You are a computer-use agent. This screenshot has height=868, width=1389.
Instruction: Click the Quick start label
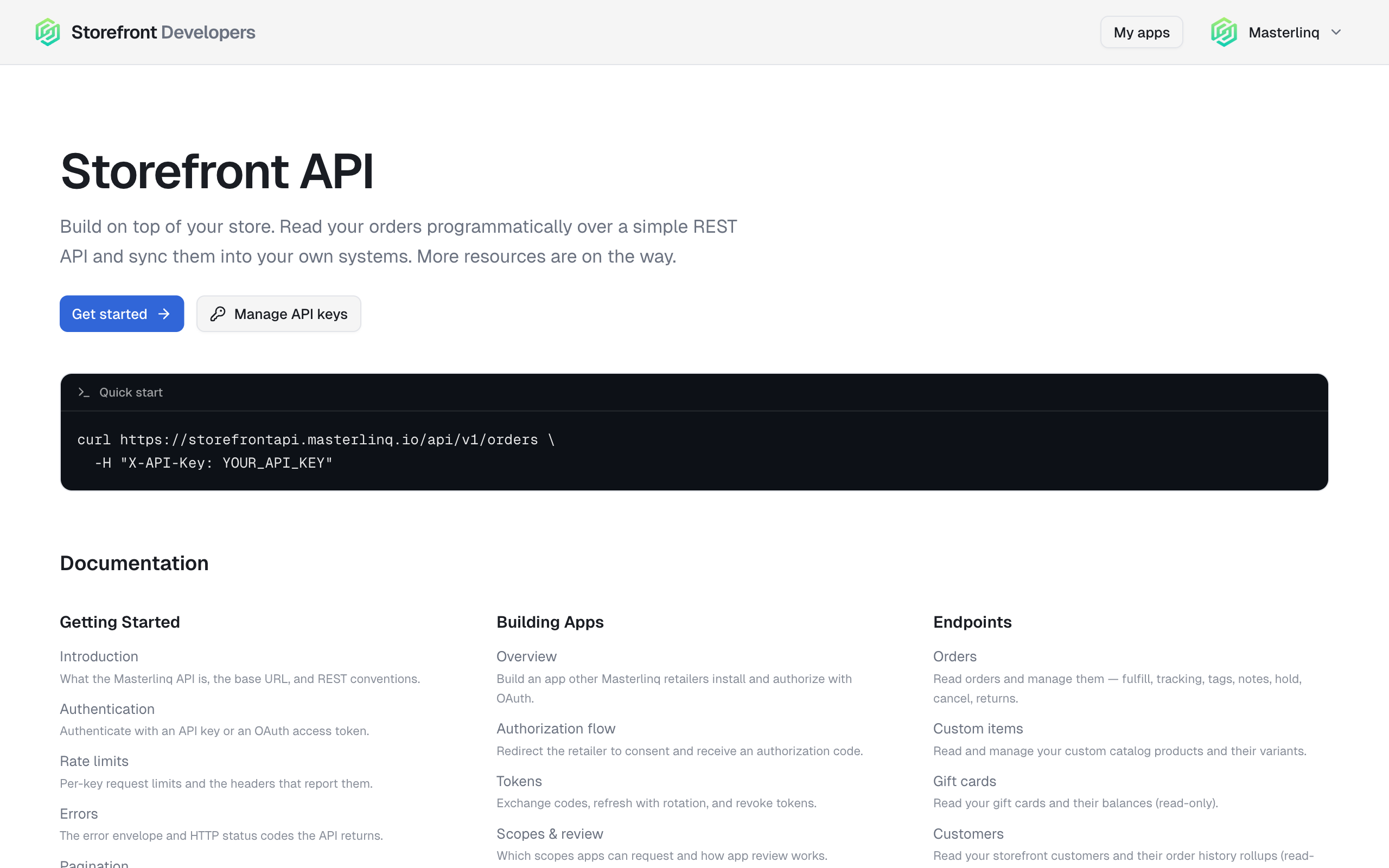pyautogui.click(x=131, y=392)
